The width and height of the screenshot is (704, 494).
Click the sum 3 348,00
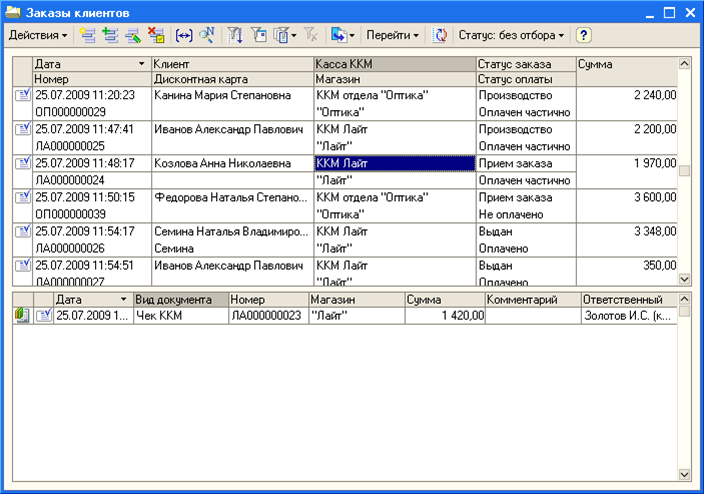[x=655, y=232]
